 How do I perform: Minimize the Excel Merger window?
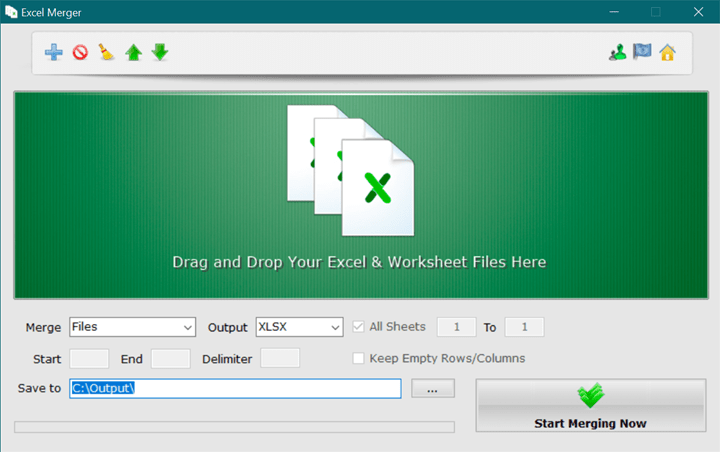point(614,12)
